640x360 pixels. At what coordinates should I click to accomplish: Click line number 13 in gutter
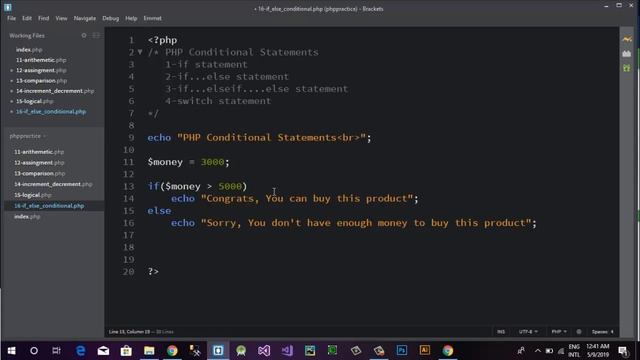tap(129, 187)
